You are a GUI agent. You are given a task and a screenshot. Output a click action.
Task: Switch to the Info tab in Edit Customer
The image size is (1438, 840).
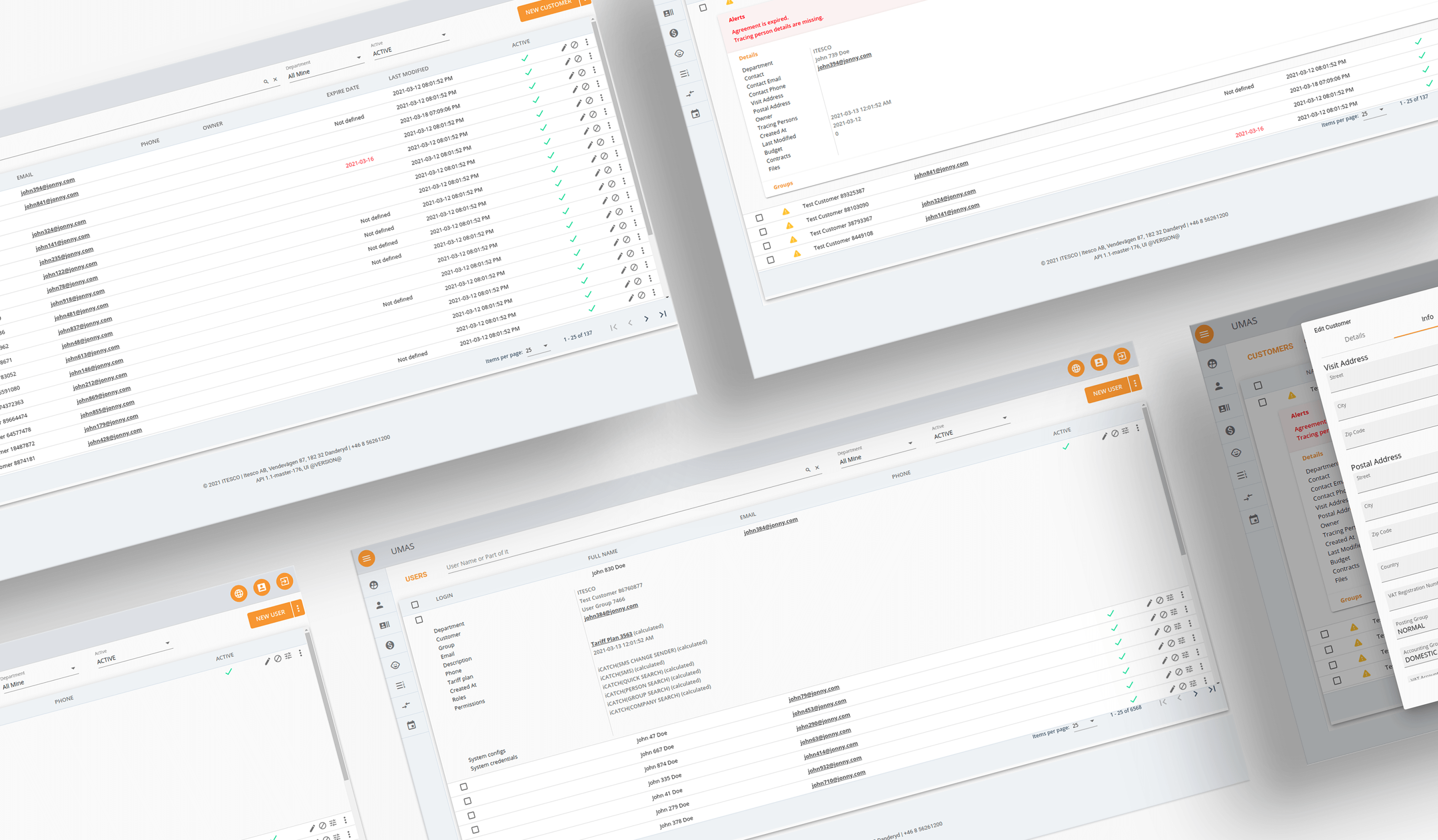pos(1427,317)
